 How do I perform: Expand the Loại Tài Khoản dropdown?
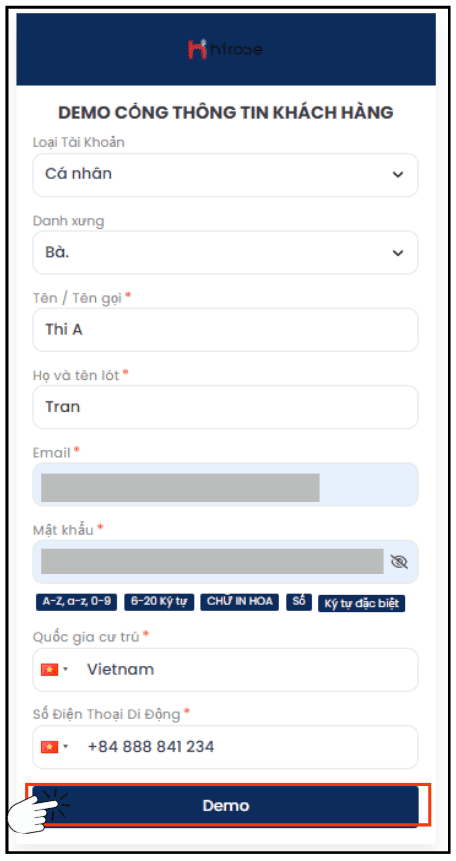tap(225, 175)
